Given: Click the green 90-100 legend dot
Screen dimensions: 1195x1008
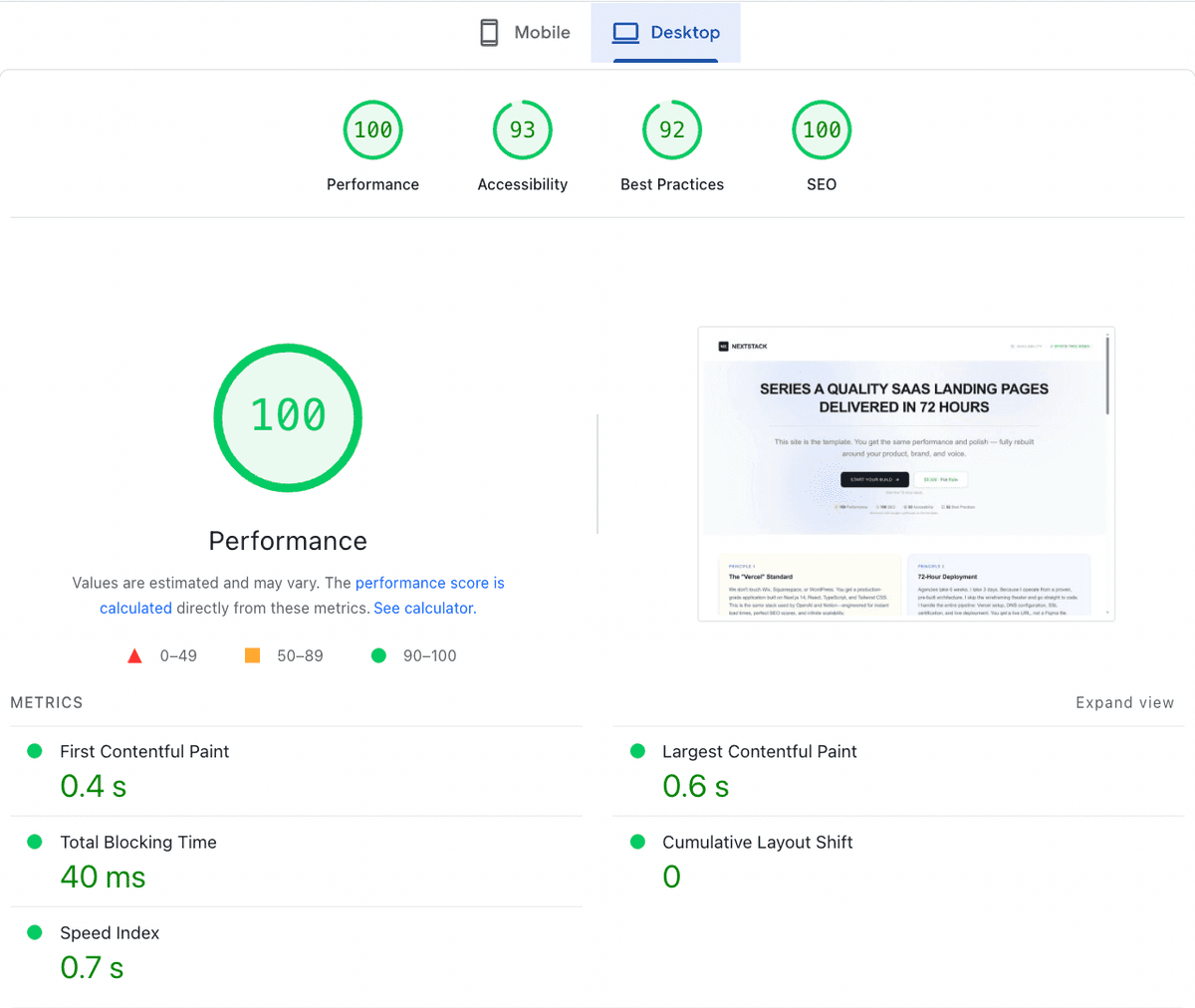Looking at the screenshot, I should click(378, 655).
